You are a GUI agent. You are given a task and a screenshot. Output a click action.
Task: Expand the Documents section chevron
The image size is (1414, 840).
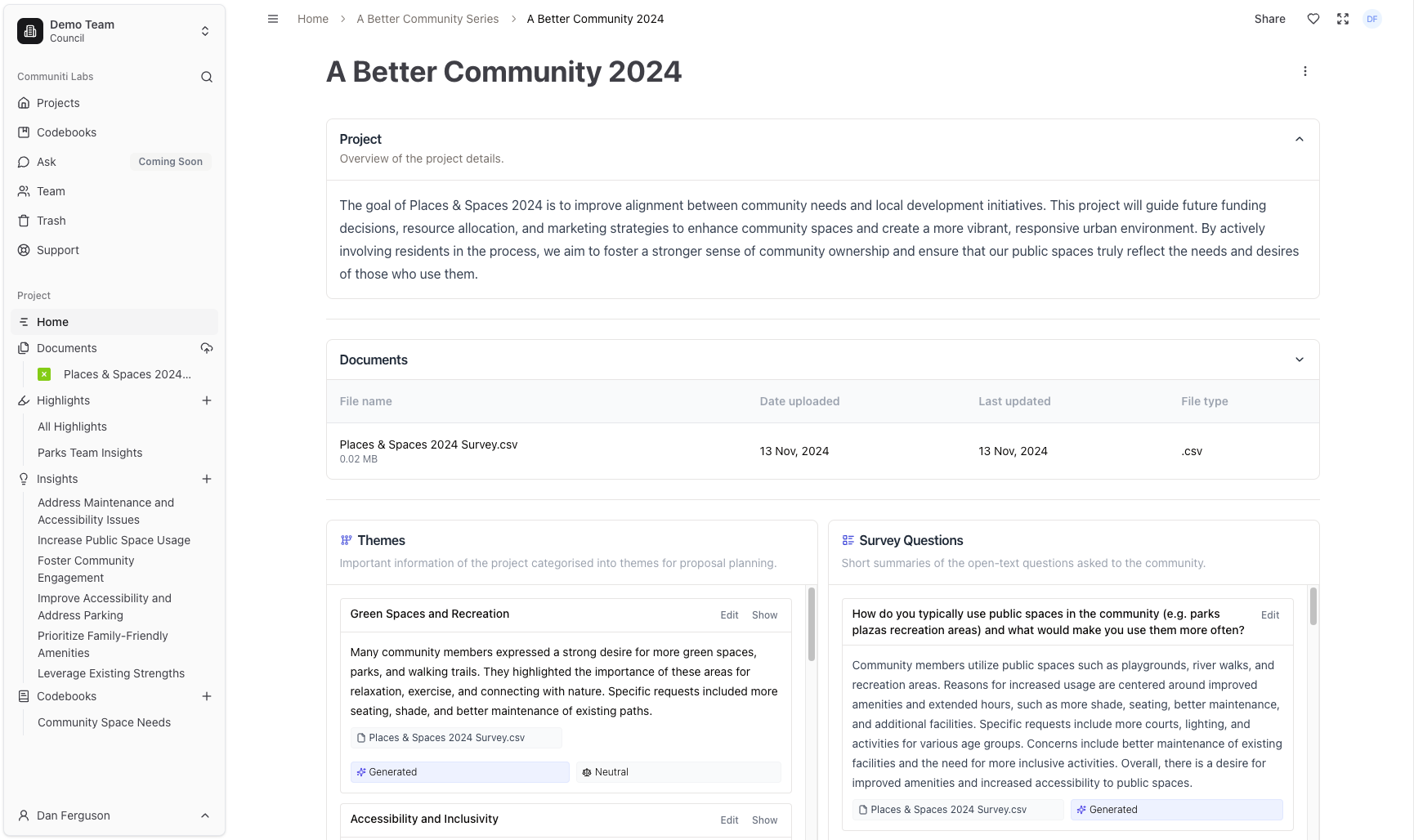(x=1300, y=360)
